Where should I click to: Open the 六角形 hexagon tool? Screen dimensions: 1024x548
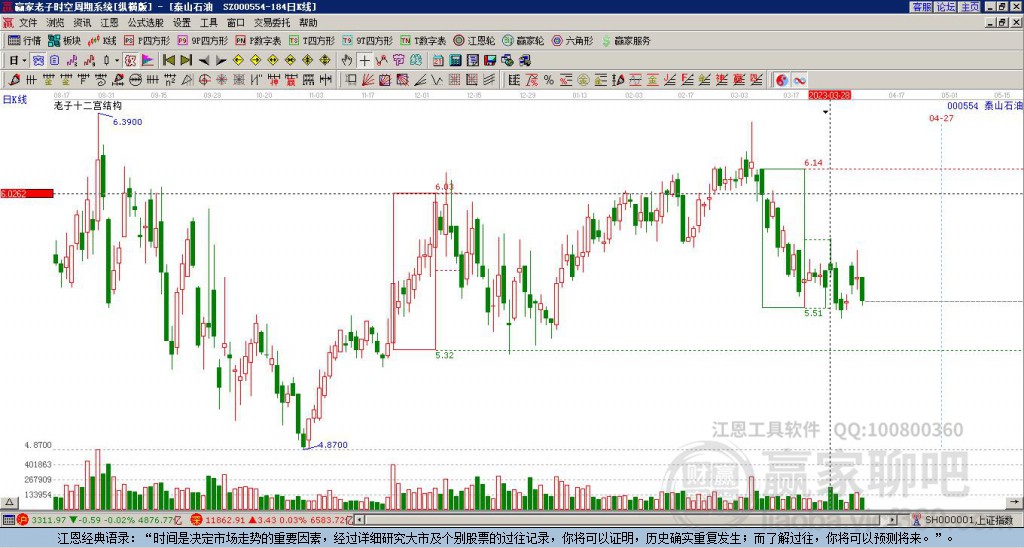[x=573, y=40]
